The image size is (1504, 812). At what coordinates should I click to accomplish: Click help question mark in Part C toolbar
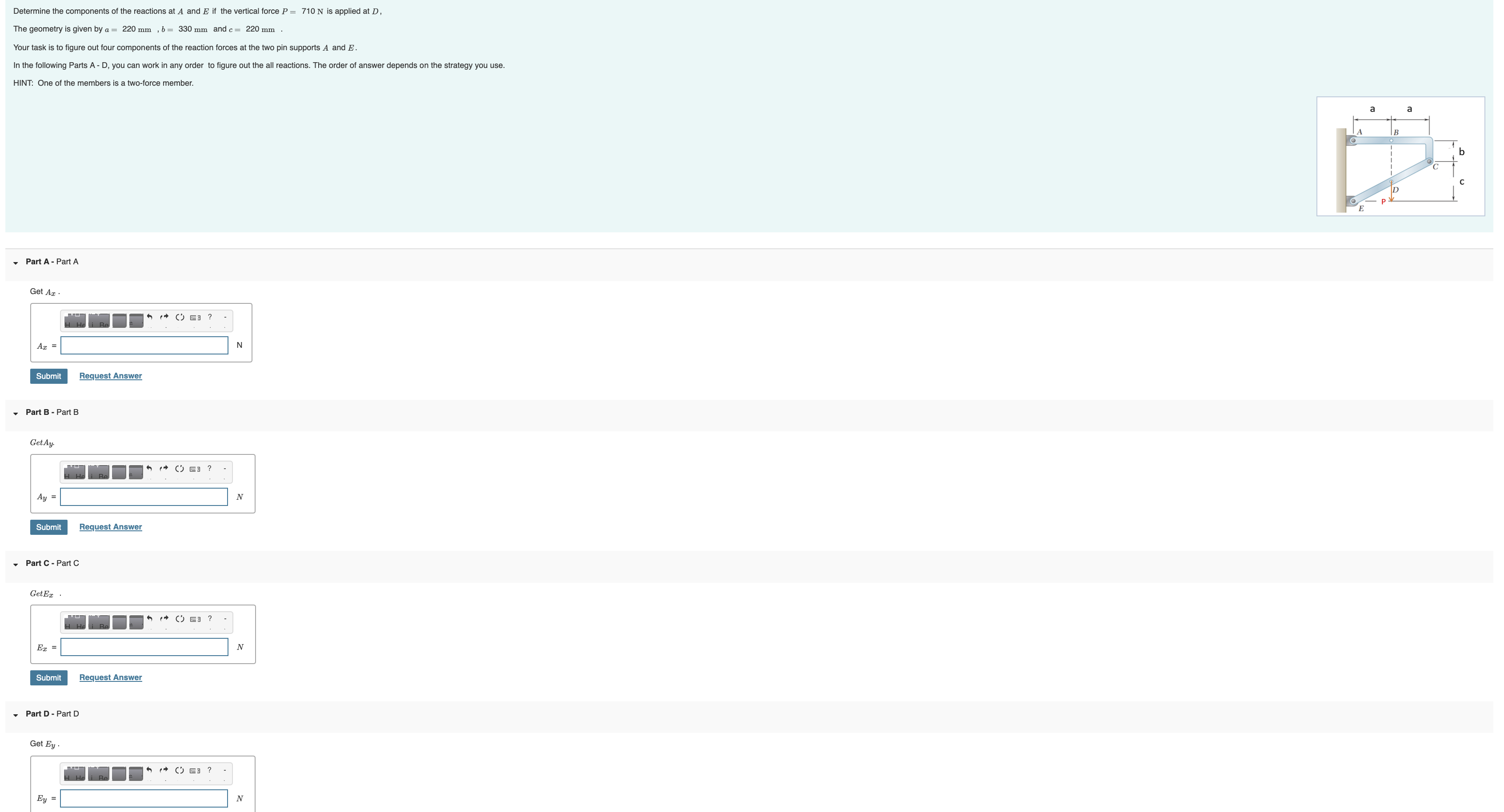click(x=210, y=618)
